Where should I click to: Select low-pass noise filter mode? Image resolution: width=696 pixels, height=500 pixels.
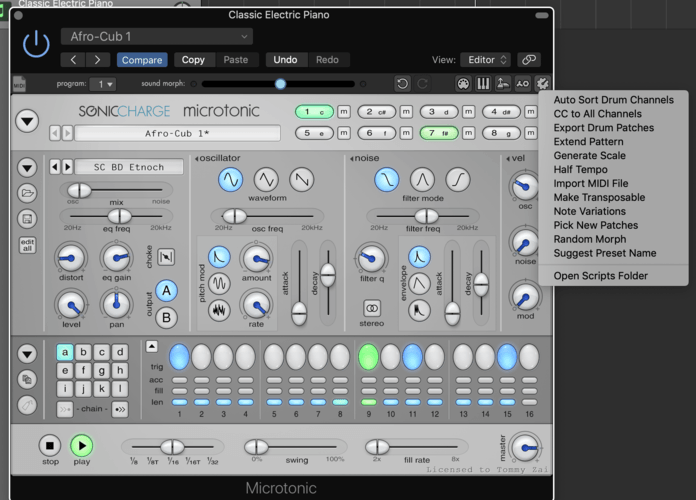(x=387, y=180)
